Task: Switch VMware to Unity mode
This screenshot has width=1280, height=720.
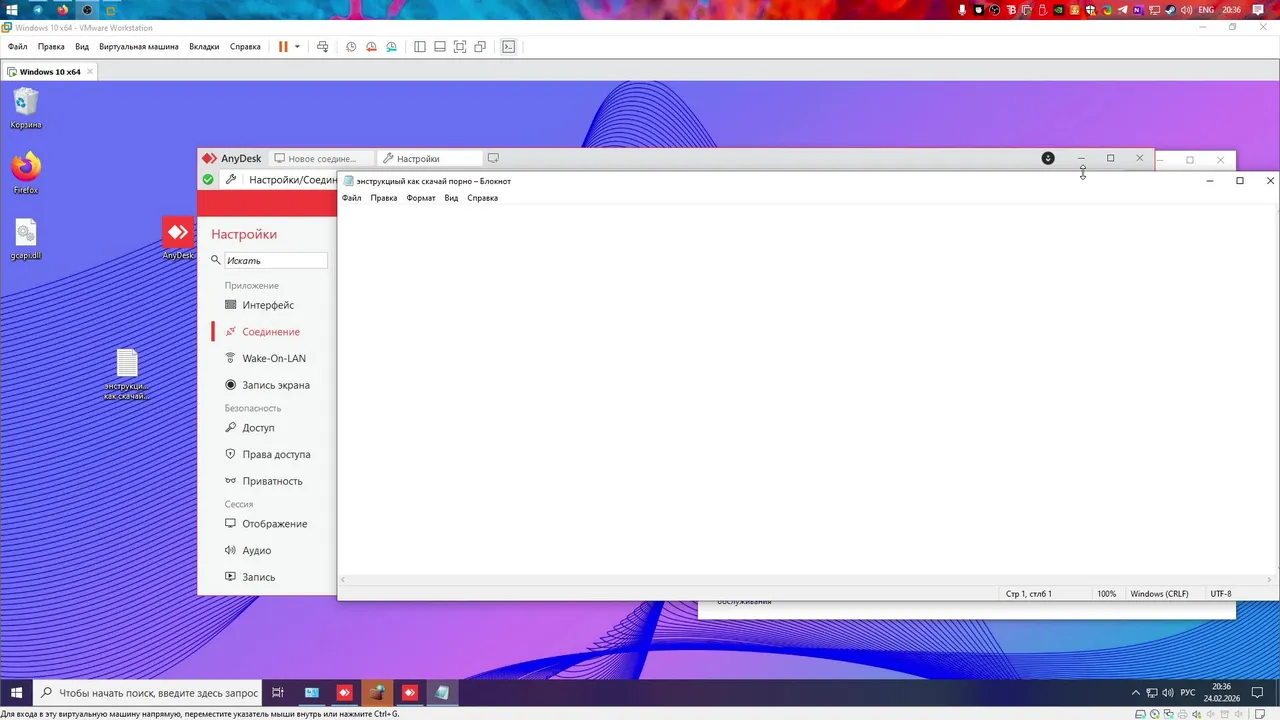Action: (x=480, y=46)
